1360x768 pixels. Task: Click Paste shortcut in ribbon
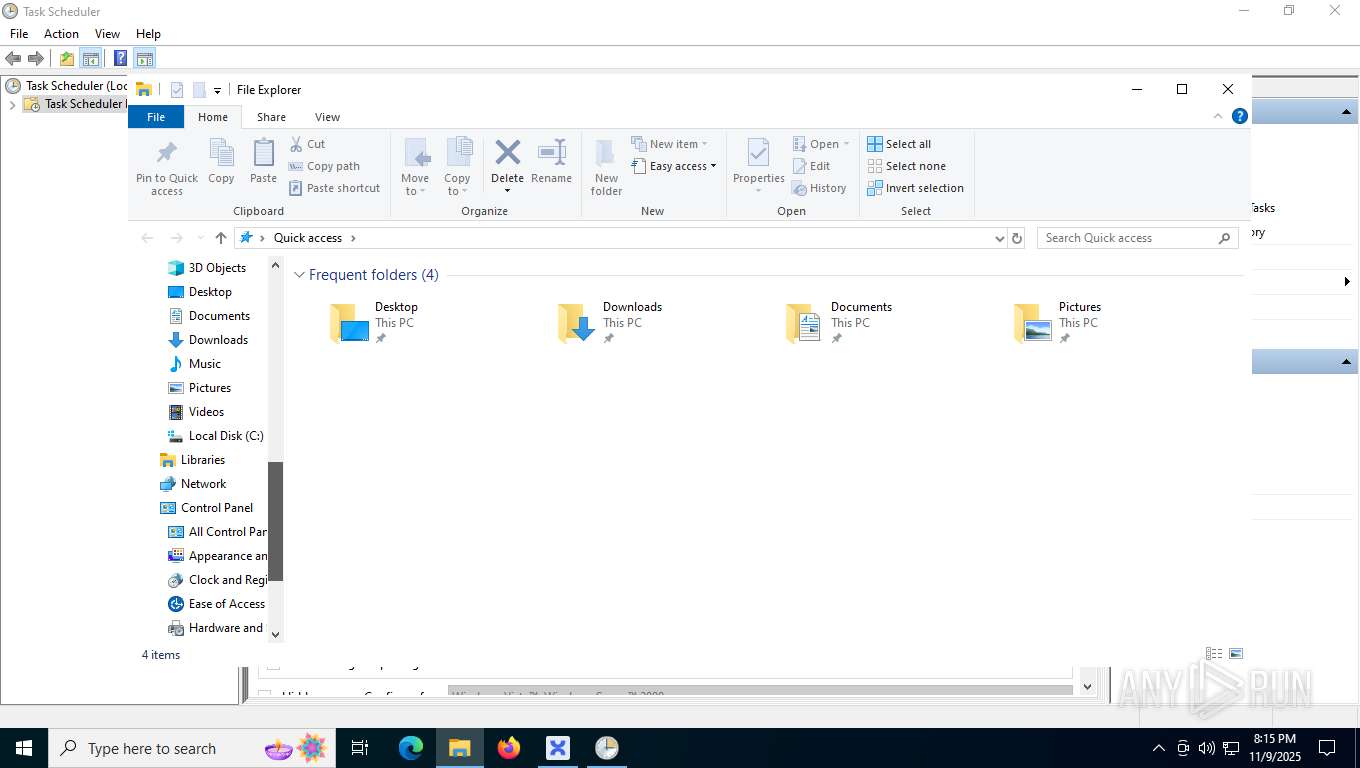(335, 188)
